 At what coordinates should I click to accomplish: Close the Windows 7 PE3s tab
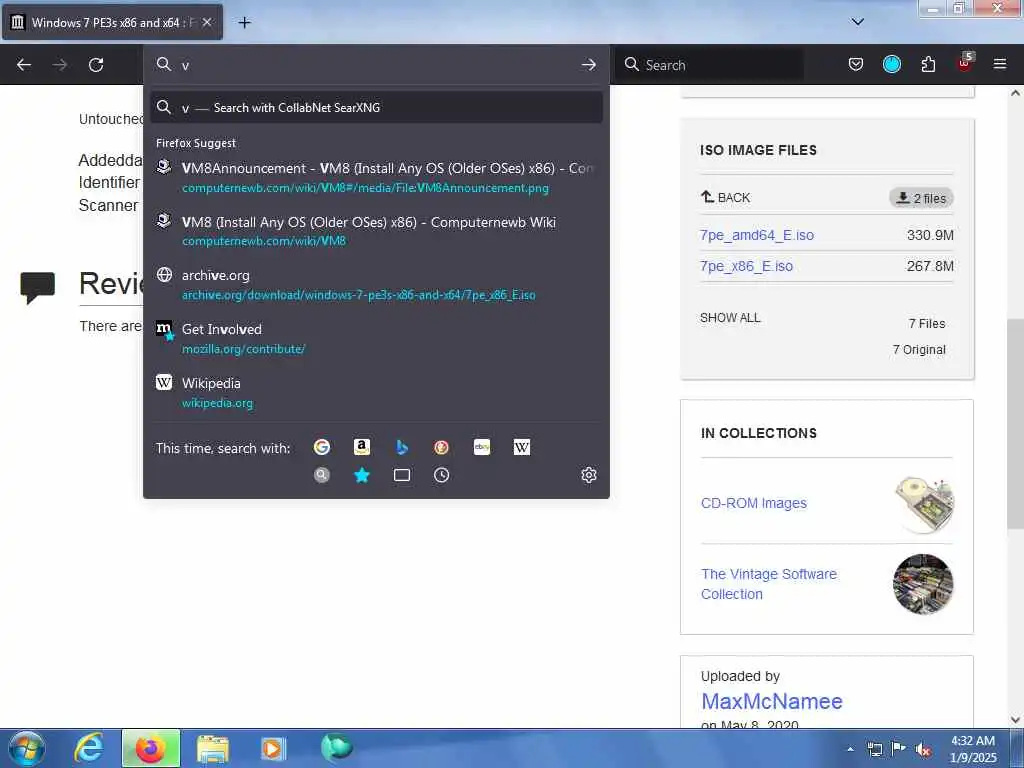[x=207, y=22]
